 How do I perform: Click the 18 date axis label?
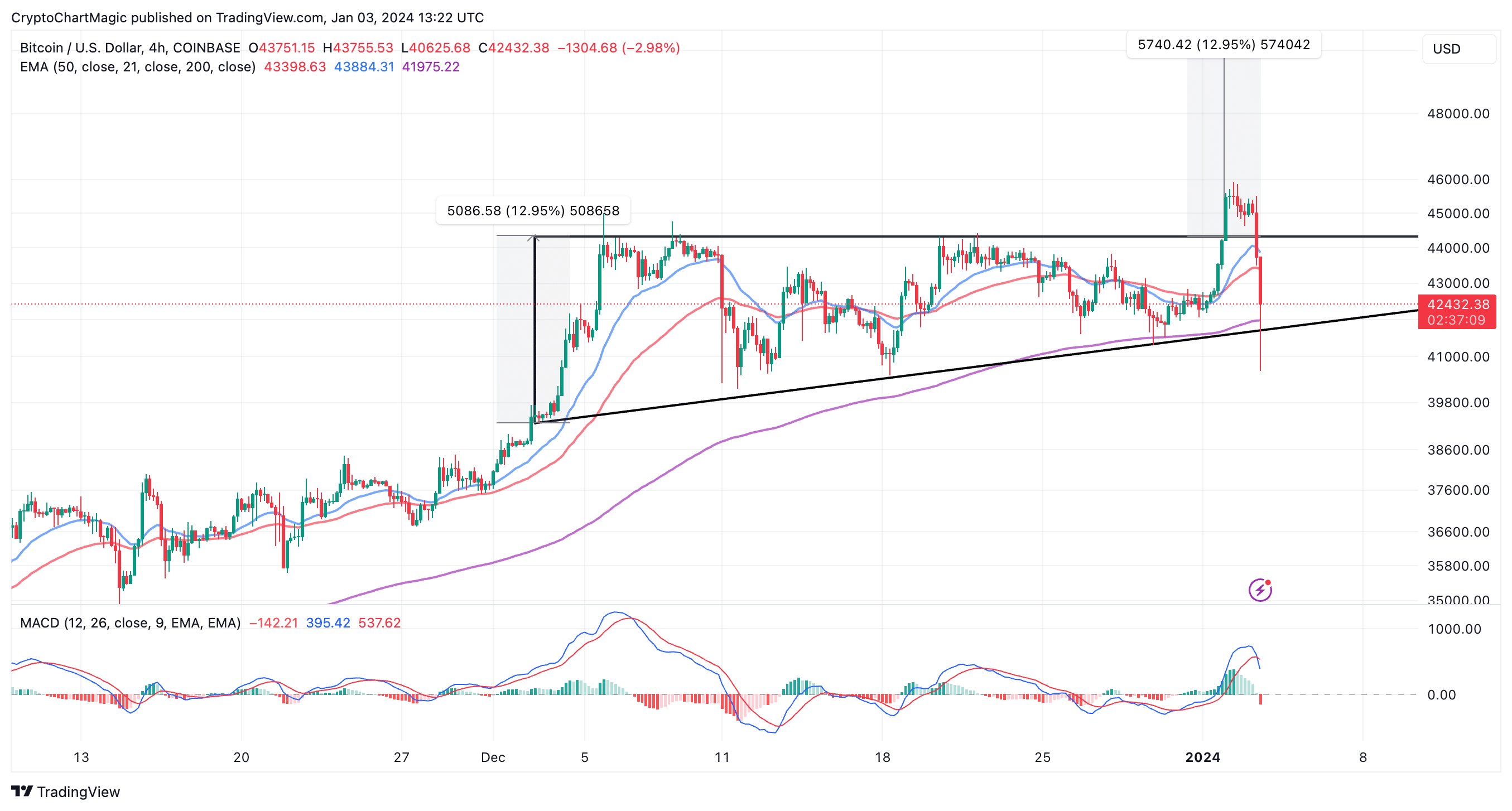pos(882,757)
